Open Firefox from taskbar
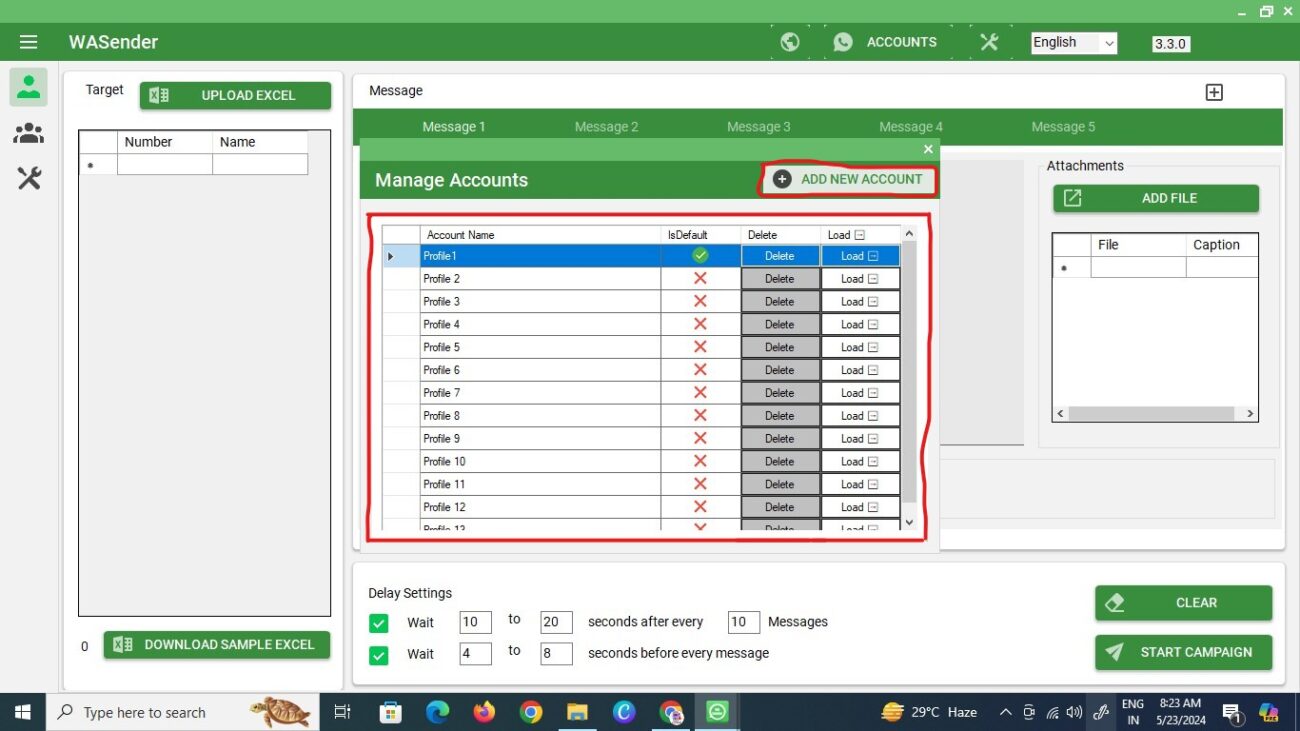The image size is (1300, 731). tap(484, 712)
